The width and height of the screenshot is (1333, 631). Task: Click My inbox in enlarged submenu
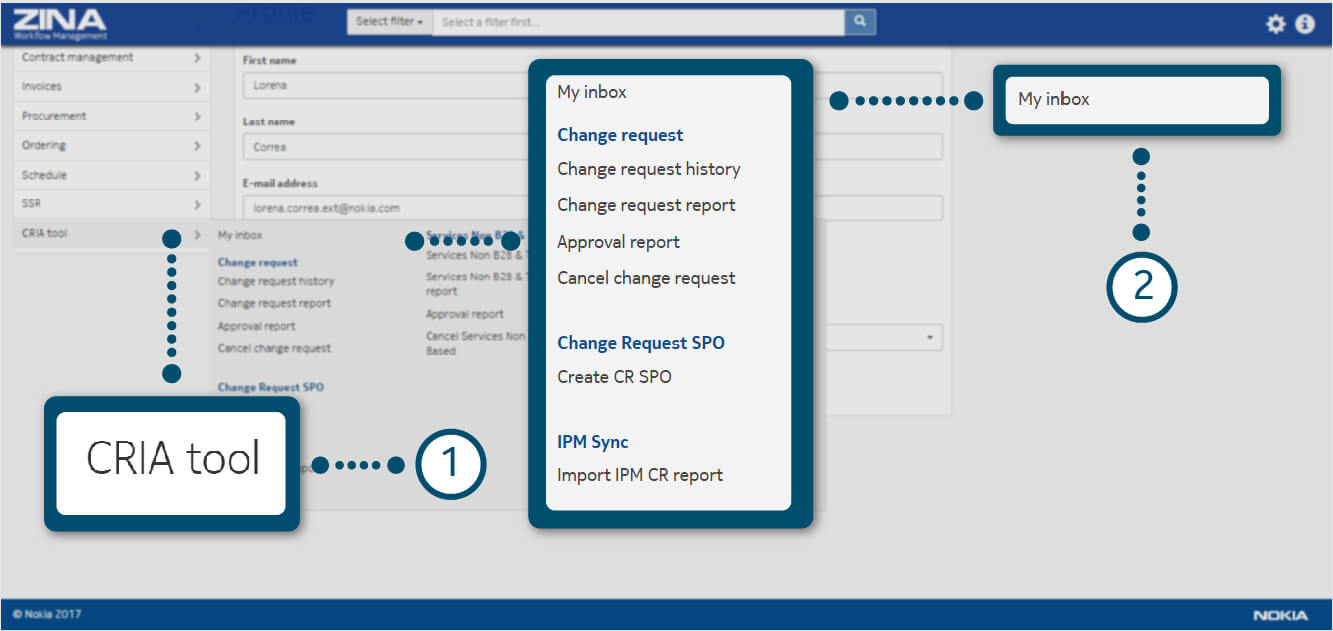point(592,92)
